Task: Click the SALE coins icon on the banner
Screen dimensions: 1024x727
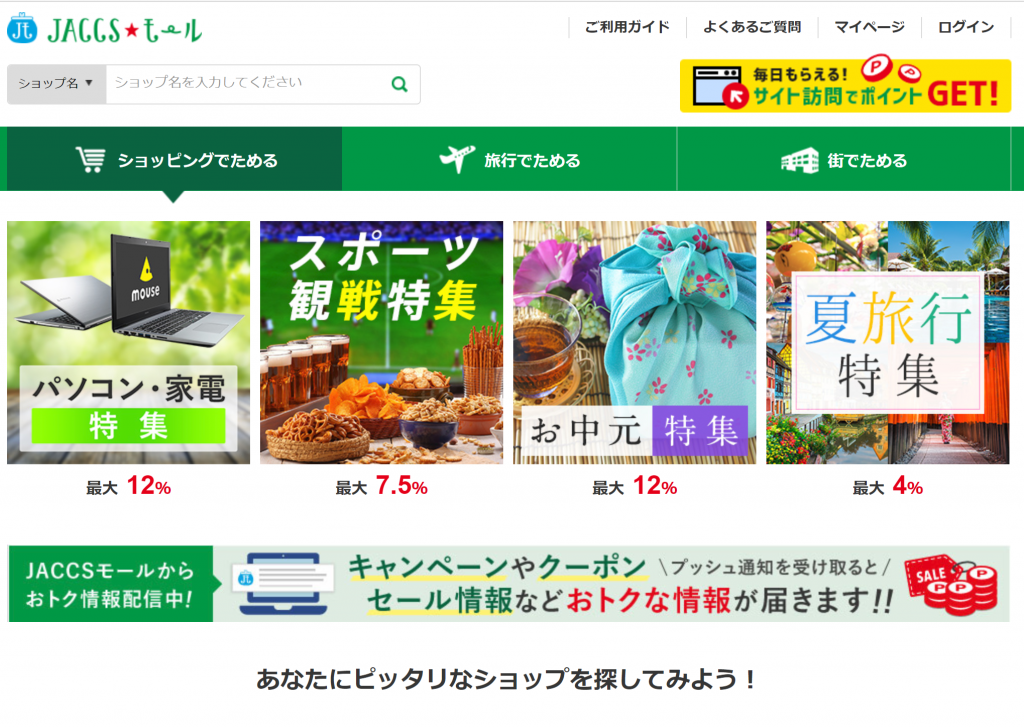Action: (951, 584)
